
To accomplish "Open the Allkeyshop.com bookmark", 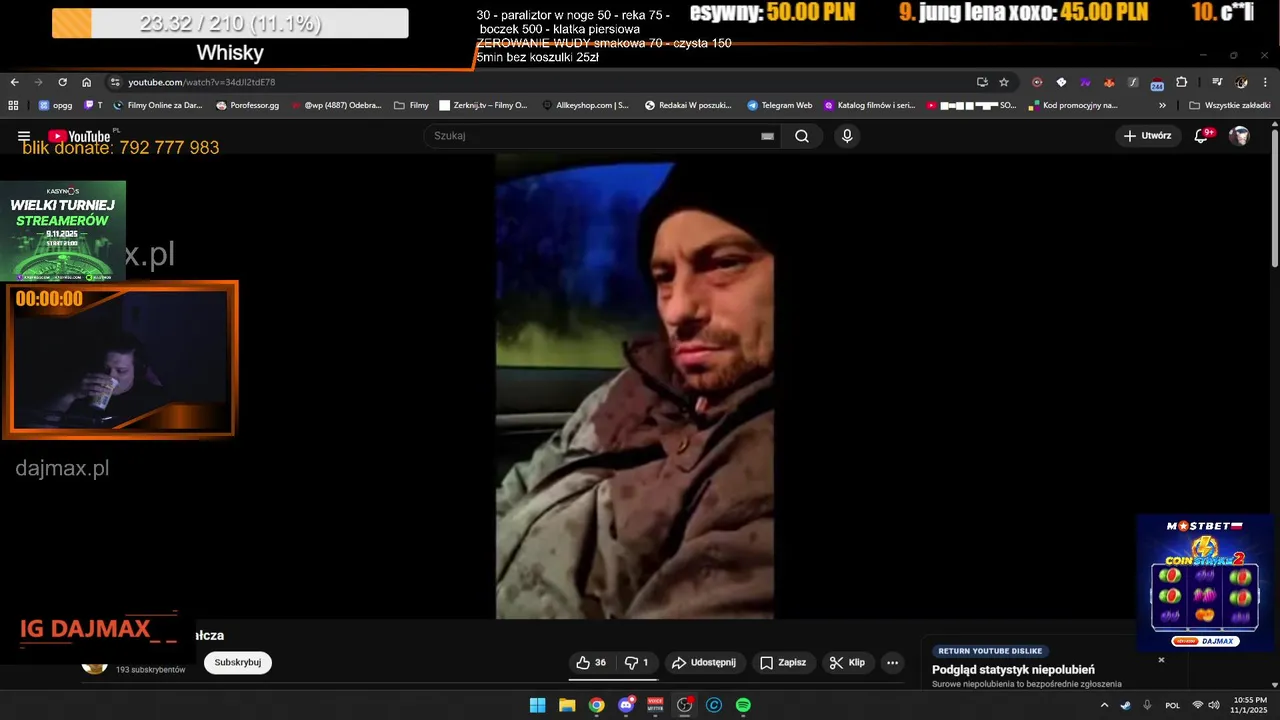I will [586, 105].
